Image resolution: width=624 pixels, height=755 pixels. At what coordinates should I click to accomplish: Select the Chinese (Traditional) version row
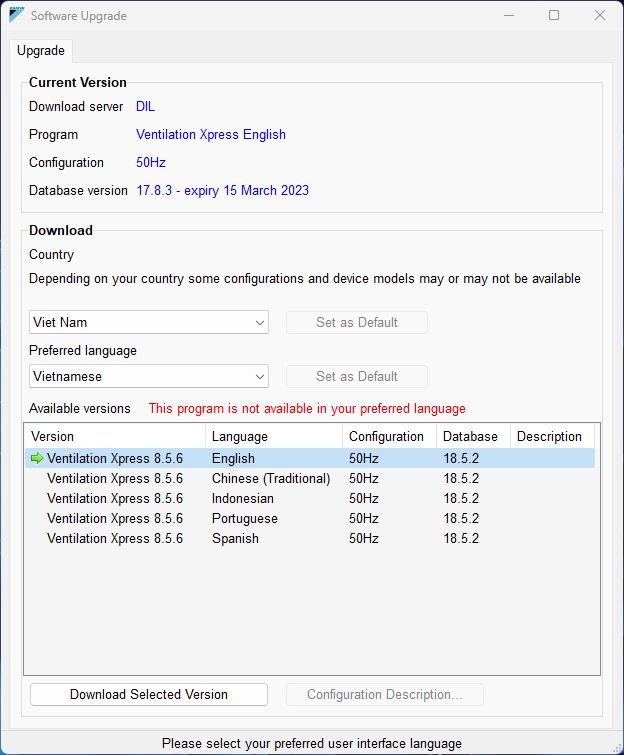point(310,479)
